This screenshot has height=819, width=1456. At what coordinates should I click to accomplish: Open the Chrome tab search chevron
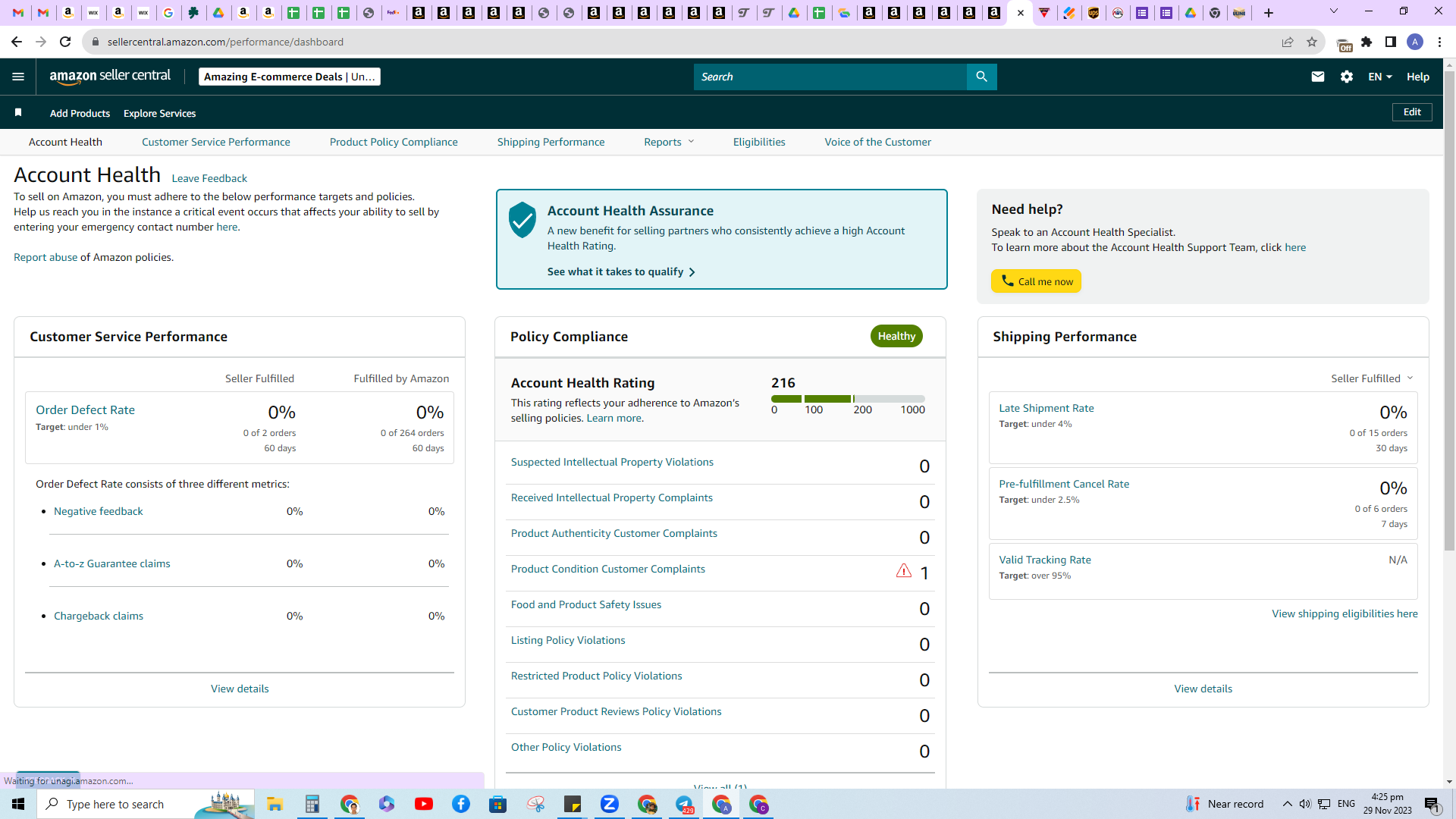(1334, 11)
